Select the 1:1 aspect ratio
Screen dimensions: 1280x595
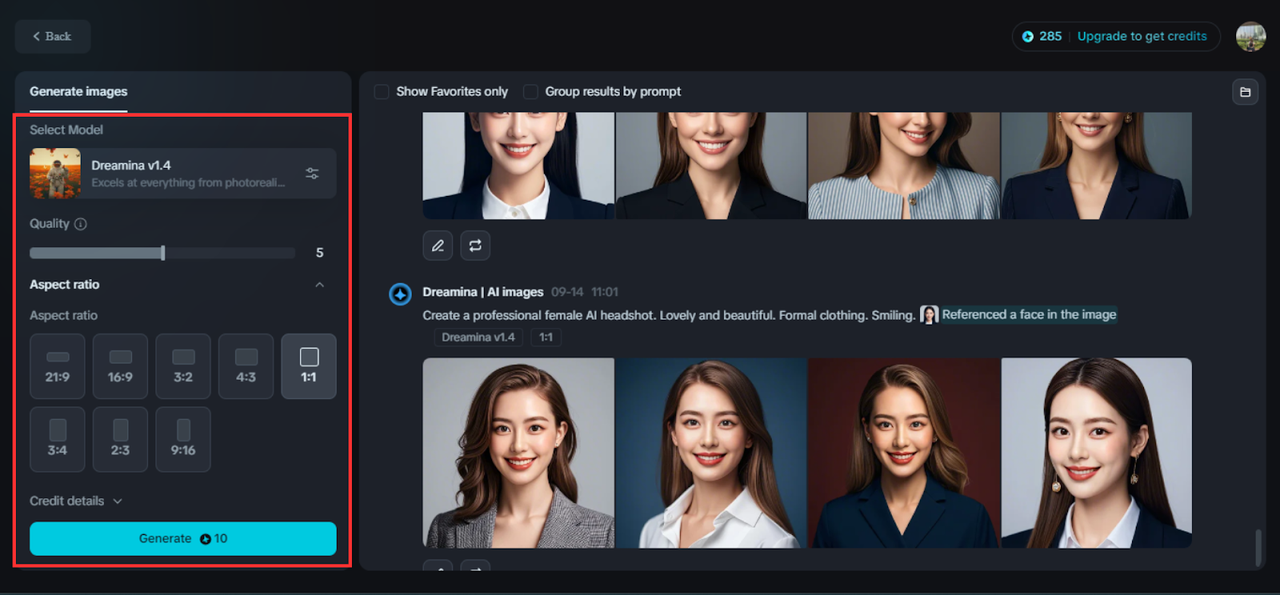point(309,366)
